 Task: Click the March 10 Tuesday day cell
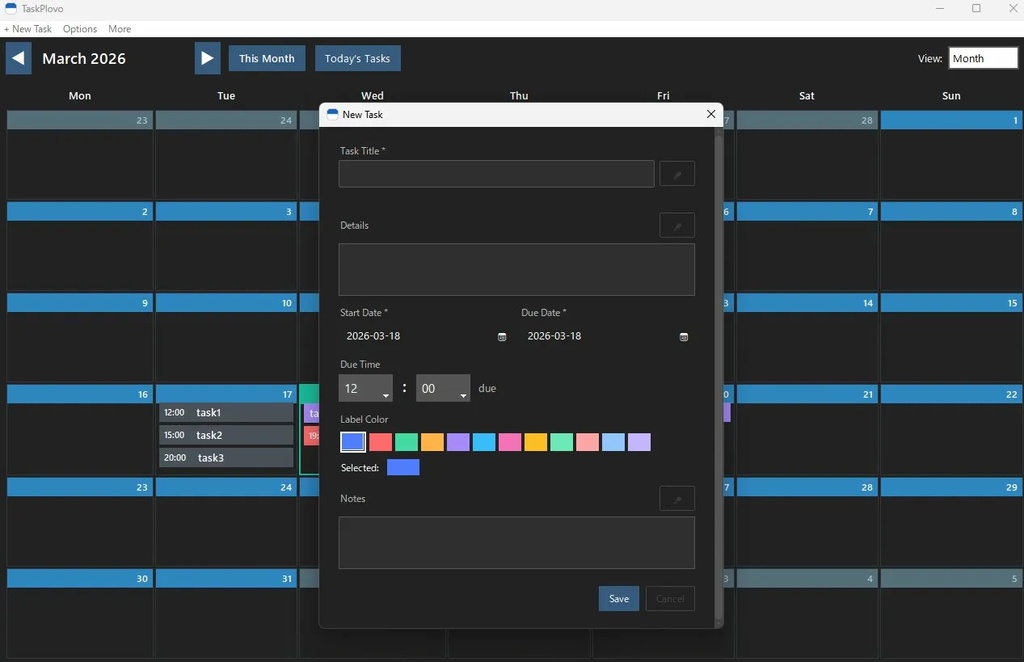click(x=226, y=338)
